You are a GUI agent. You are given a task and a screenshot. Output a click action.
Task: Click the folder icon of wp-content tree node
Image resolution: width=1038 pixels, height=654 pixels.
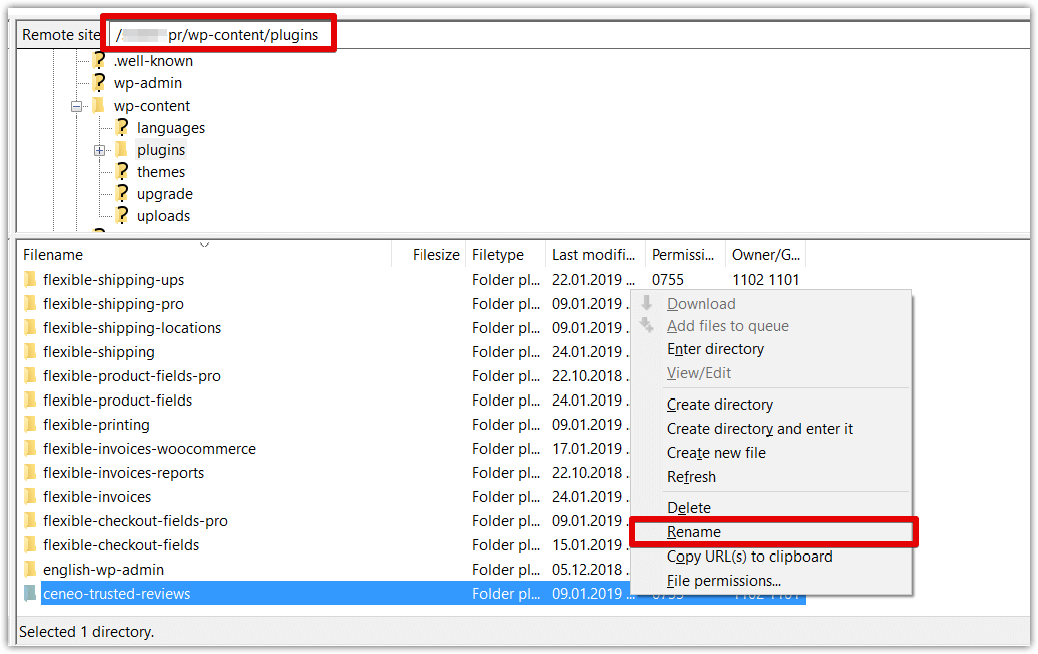click(99, 105)
